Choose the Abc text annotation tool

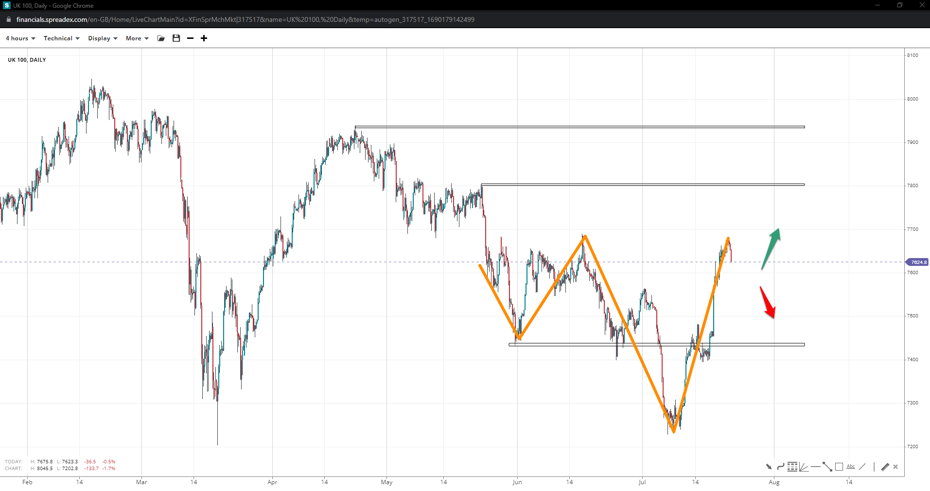(851, 467)
